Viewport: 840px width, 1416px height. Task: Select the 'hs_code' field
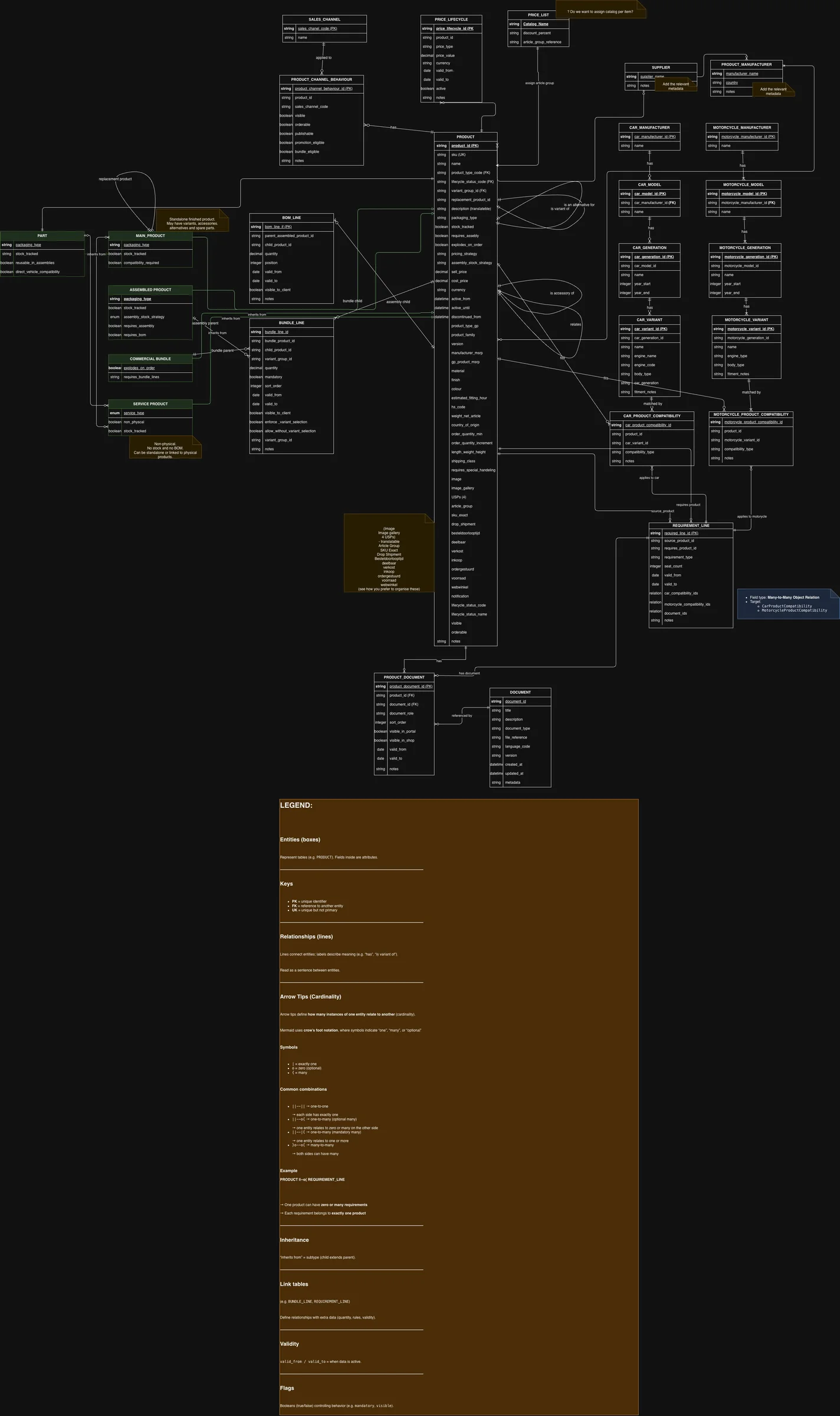point(466,407)
